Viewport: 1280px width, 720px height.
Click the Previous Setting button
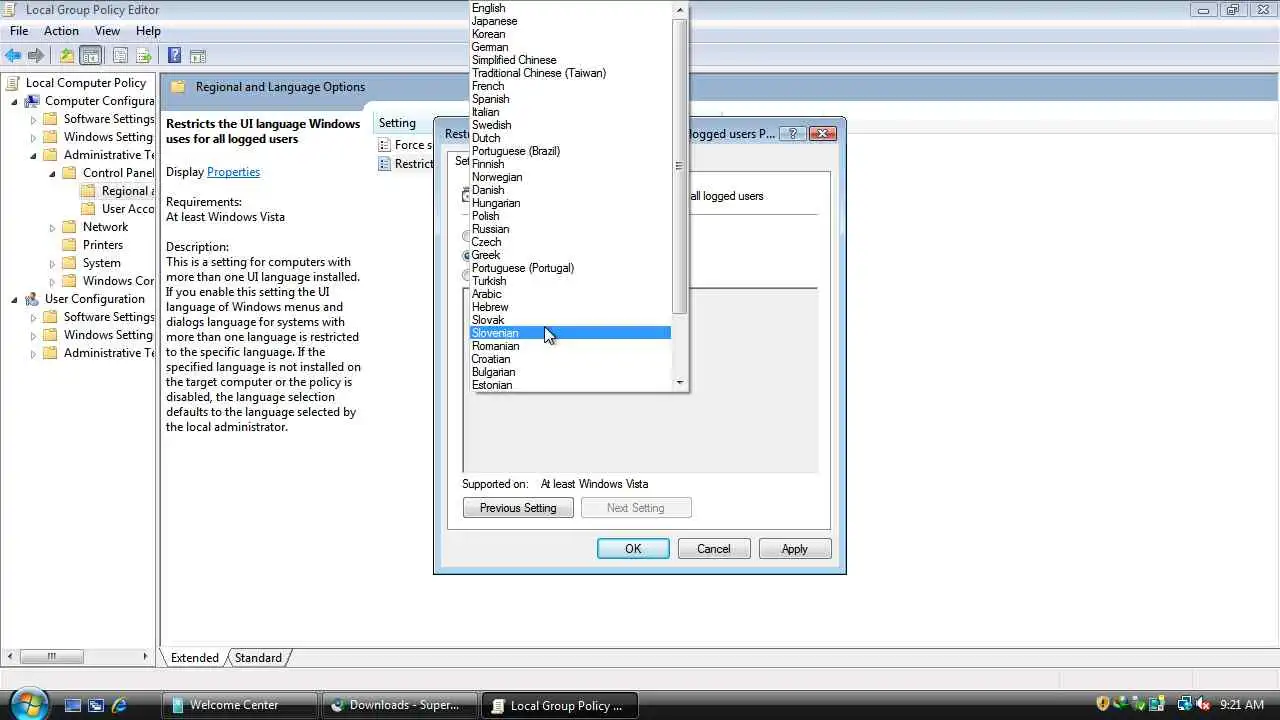(518, 508)
